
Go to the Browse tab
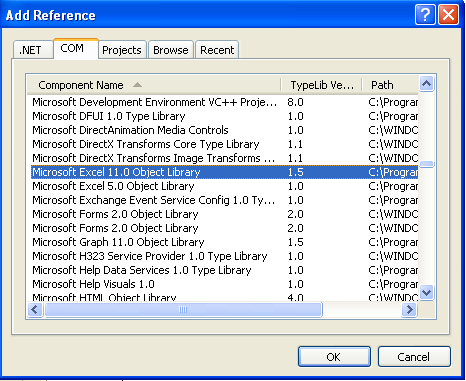tap(171, 50)
